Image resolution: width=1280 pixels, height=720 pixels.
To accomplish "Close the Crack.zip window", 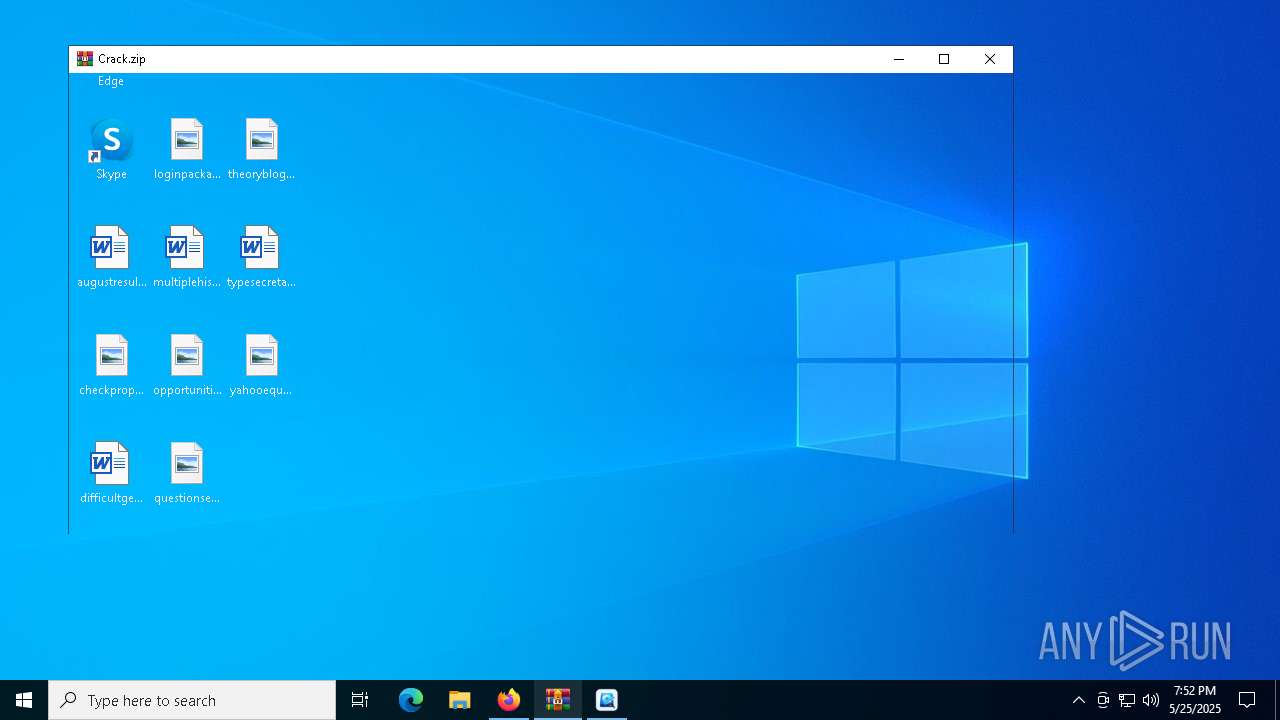I will (990, 59).
